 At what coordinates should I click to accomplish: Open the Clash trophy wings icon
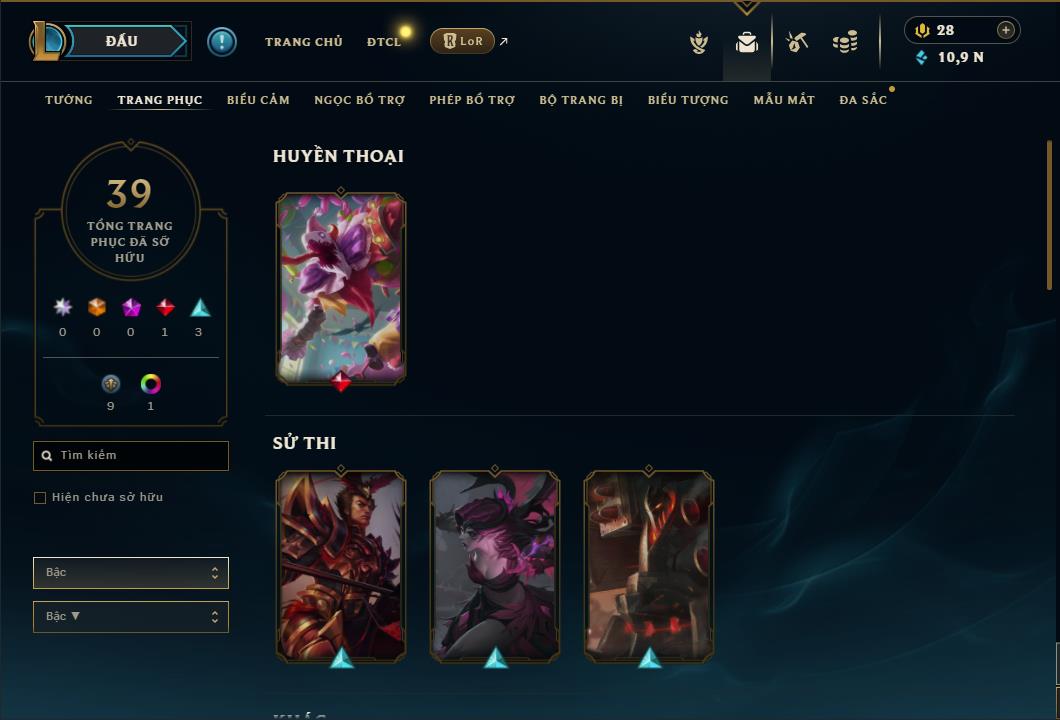coord(699,43)
